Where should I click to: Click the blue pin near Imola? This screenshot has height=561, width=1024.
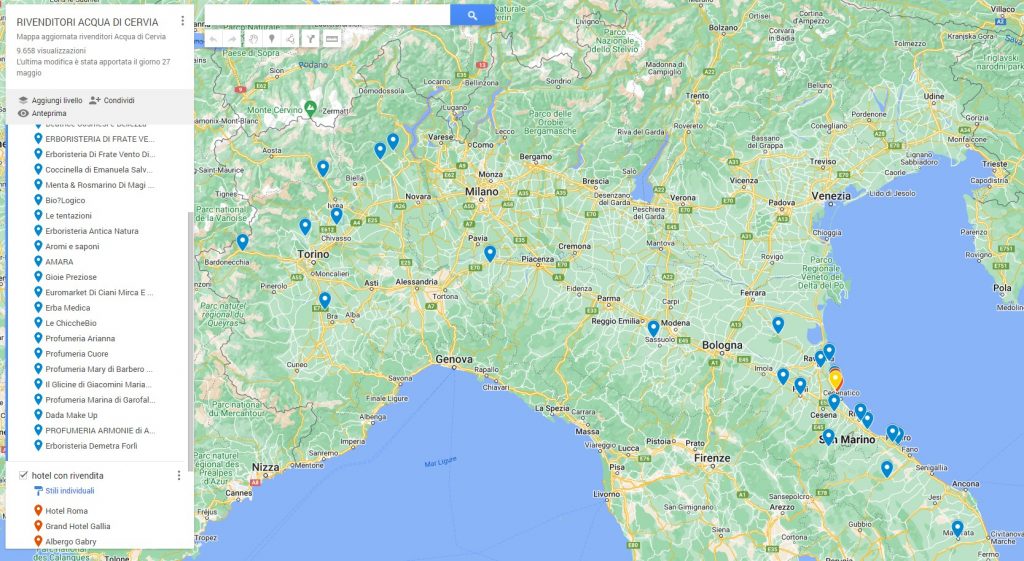coord(783,376)
